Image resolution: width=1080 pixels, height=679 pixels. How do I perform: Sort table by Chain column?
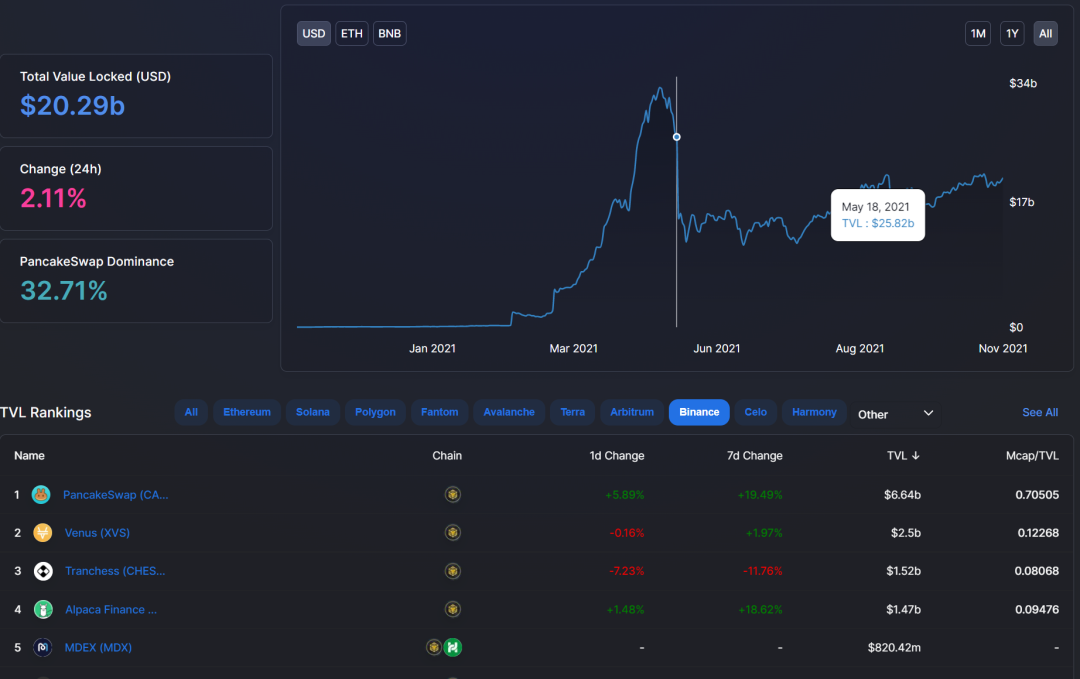(447, 456)
